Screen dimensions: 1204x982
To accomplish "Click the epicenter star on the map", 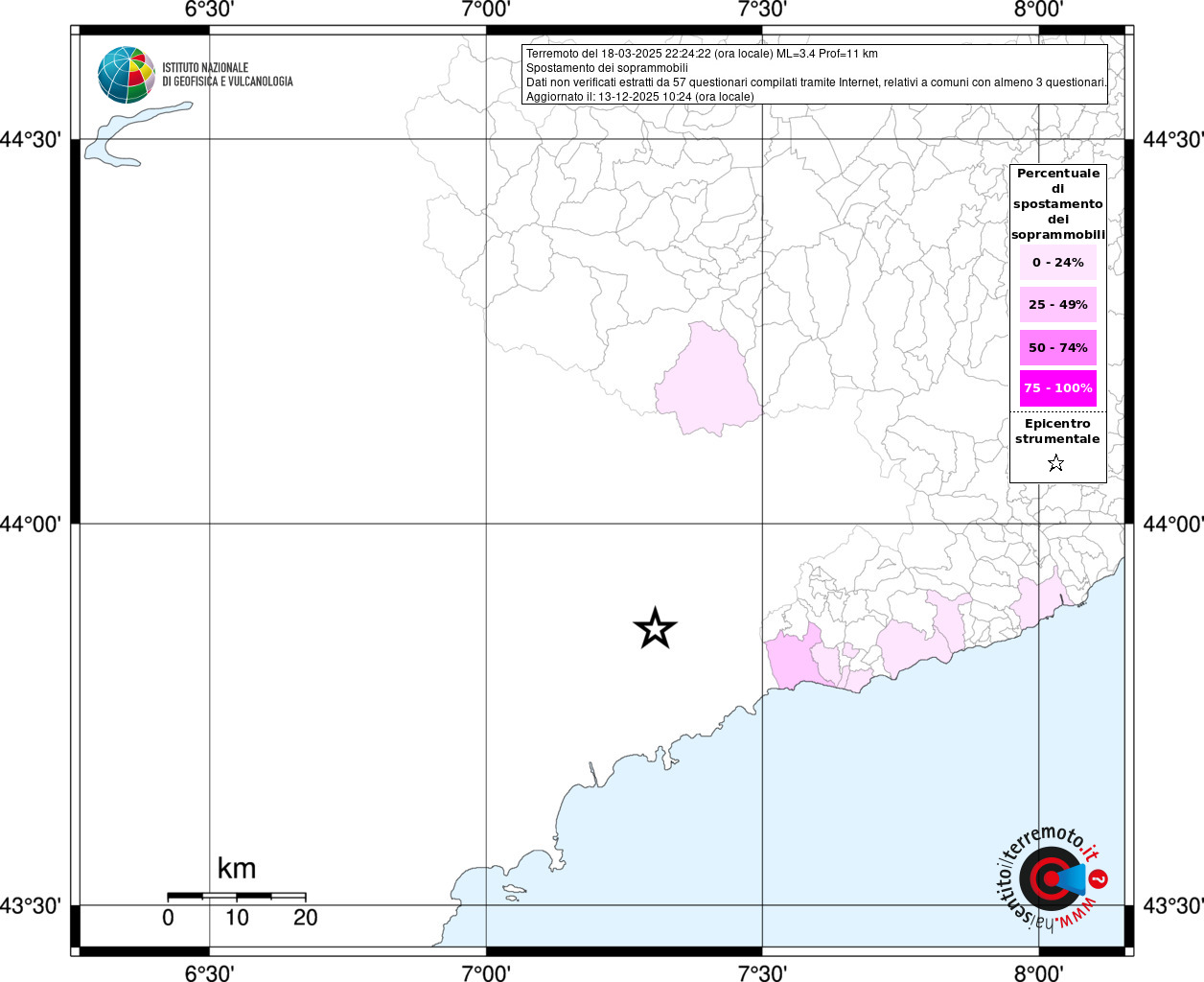I will coord(656,629).
